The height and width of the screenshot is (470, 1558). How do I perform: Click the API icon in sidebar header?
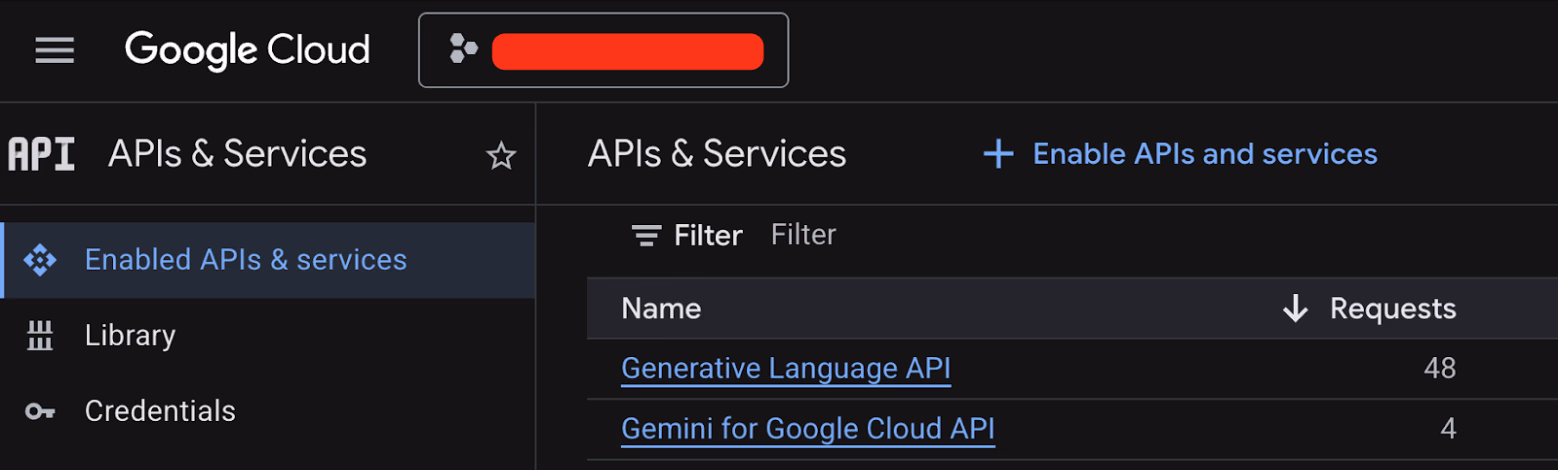click(41, 155)
